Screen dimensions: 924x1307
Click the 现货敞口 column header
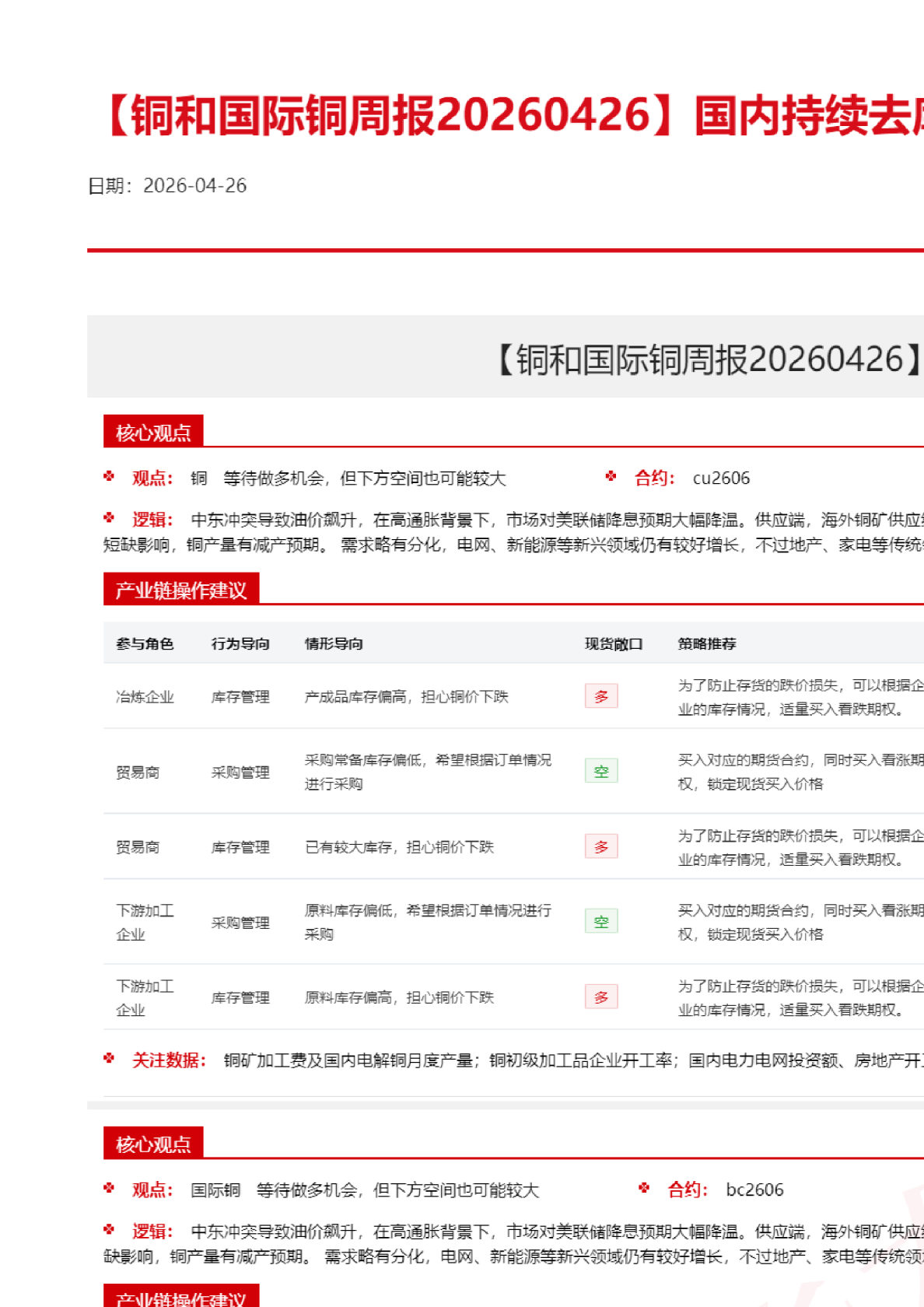[x=614, y=643]
